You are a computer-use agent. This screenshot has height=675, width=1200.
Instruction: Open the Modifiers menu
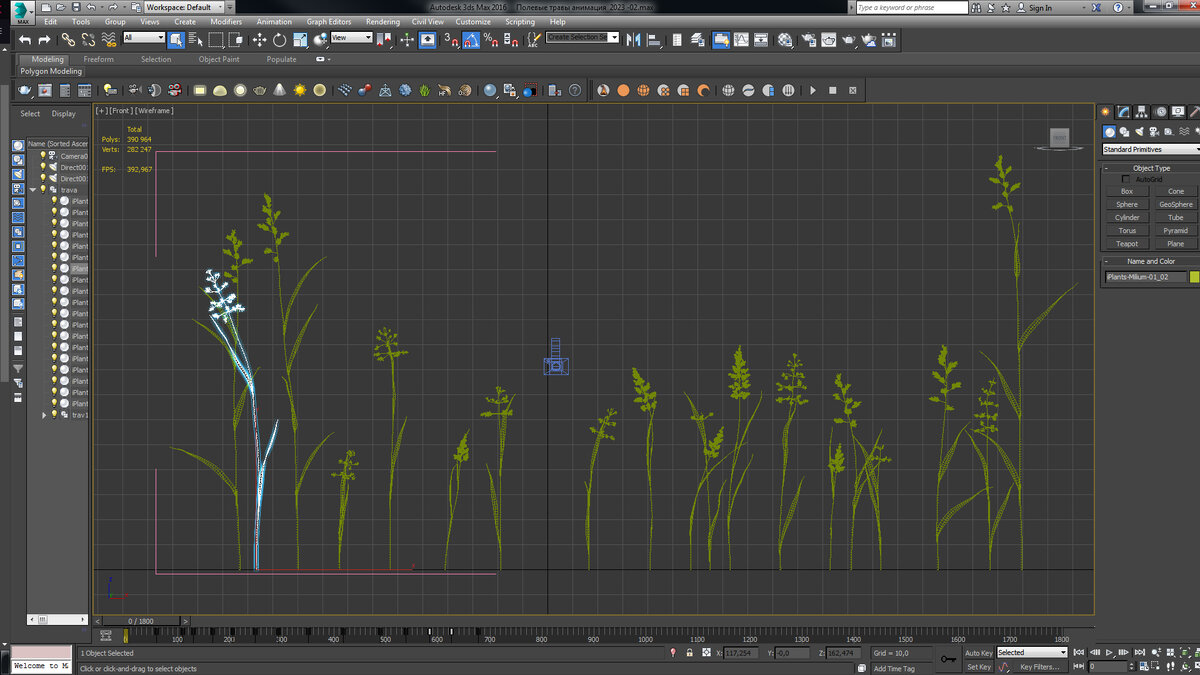coord(226,21)
